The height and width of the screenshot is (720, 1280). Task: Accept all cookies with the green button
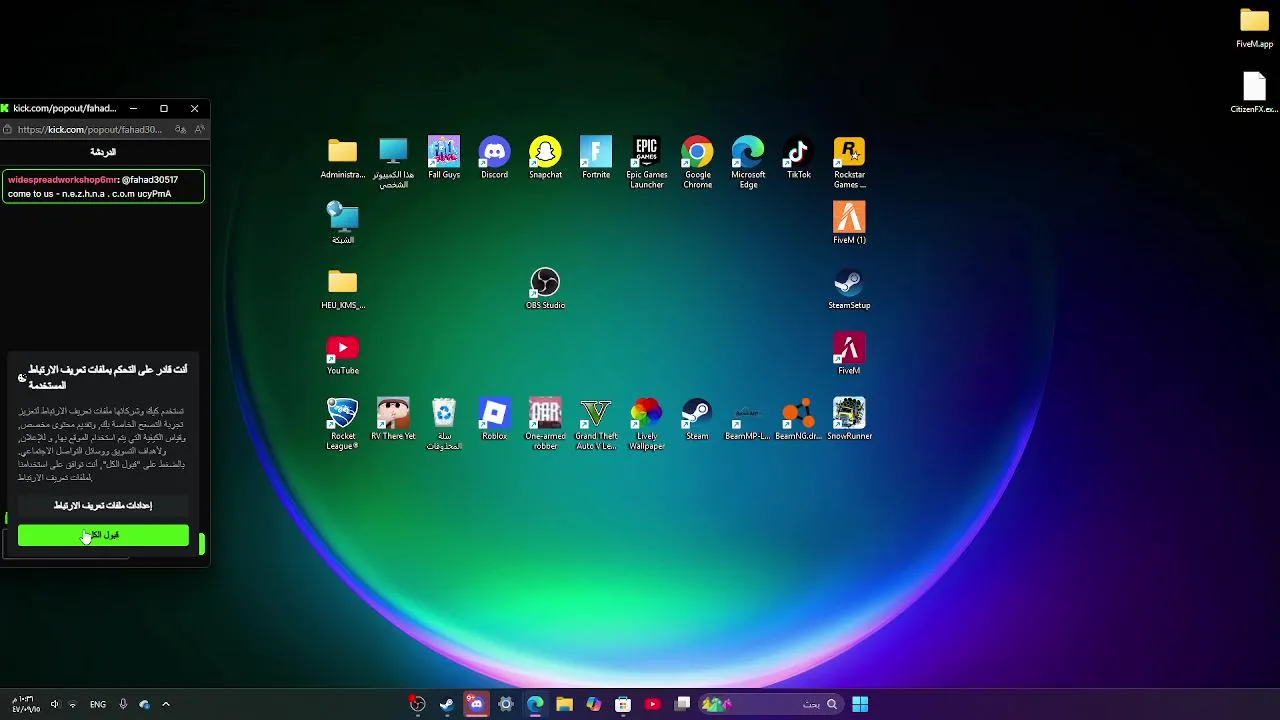[103, 535]
